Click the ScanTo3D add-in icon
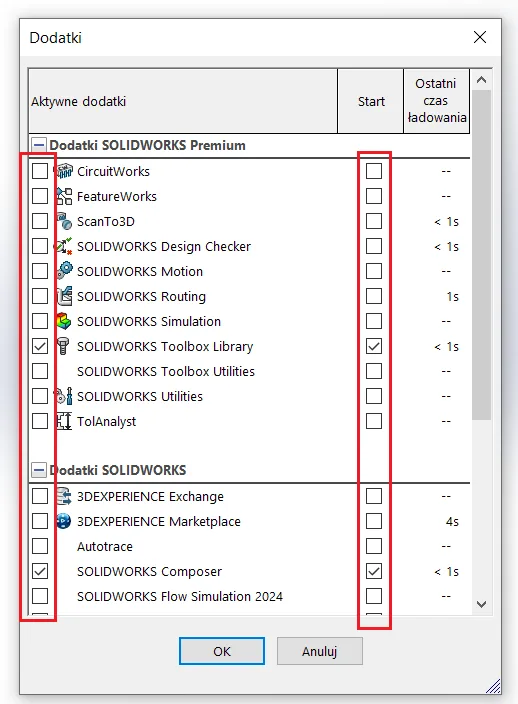 (x=64, y=221)
